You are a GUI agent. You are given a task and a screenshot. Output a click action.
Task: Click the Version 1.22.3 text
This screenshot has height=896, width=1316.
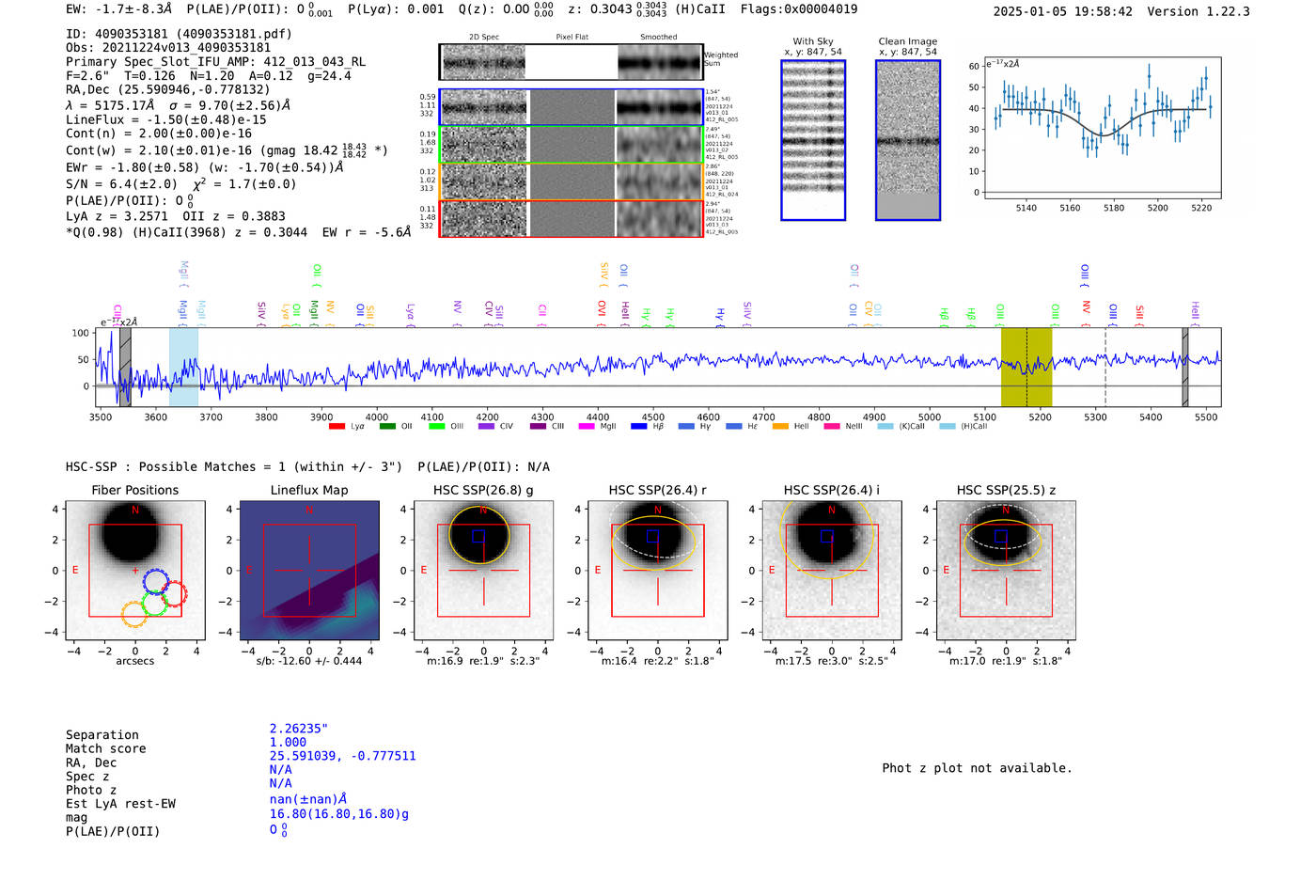[1198, 11]
